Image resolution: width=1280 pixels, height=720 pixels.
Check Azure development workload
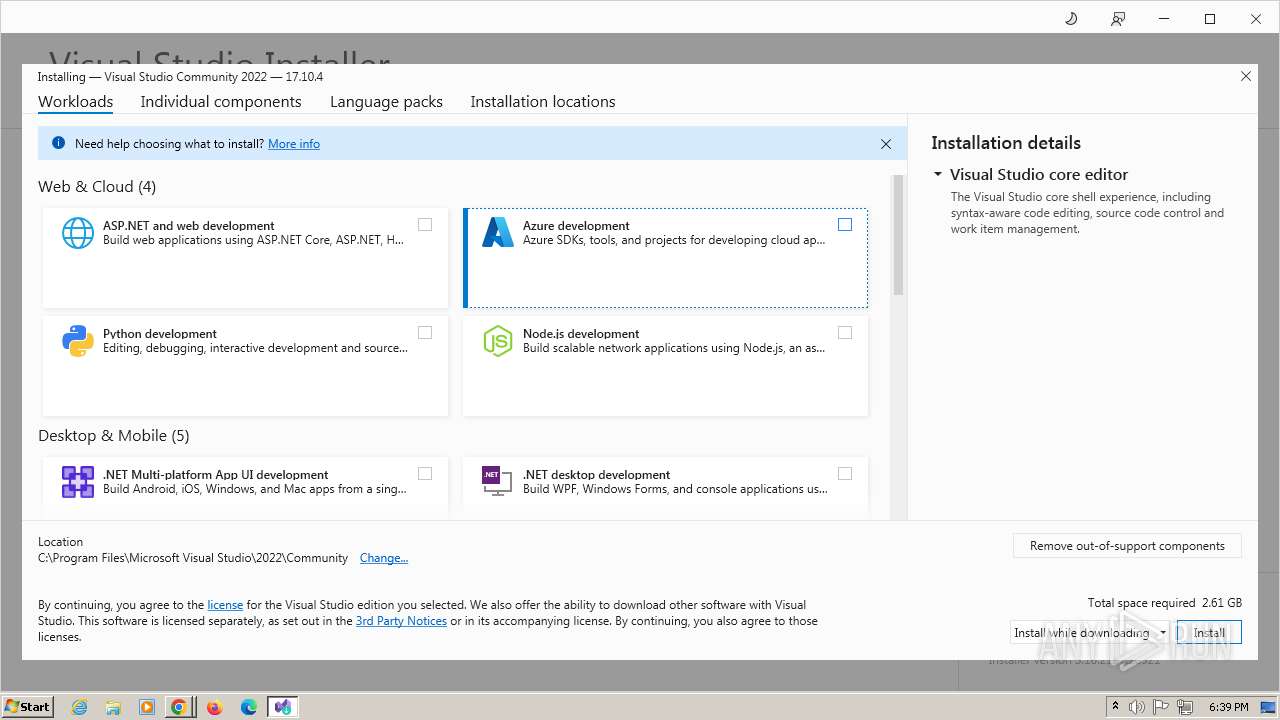(845, 225)
